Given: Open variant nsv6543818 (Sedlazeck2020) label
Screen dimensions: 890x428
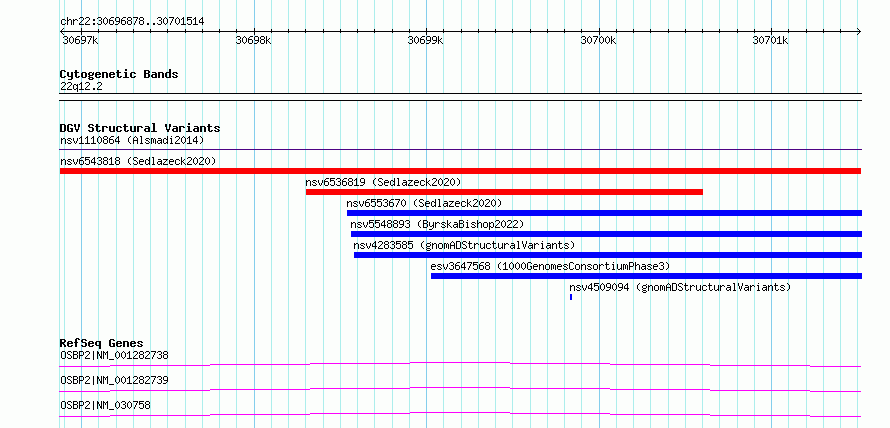Looking at the screenshot, I should pos(138,161).
